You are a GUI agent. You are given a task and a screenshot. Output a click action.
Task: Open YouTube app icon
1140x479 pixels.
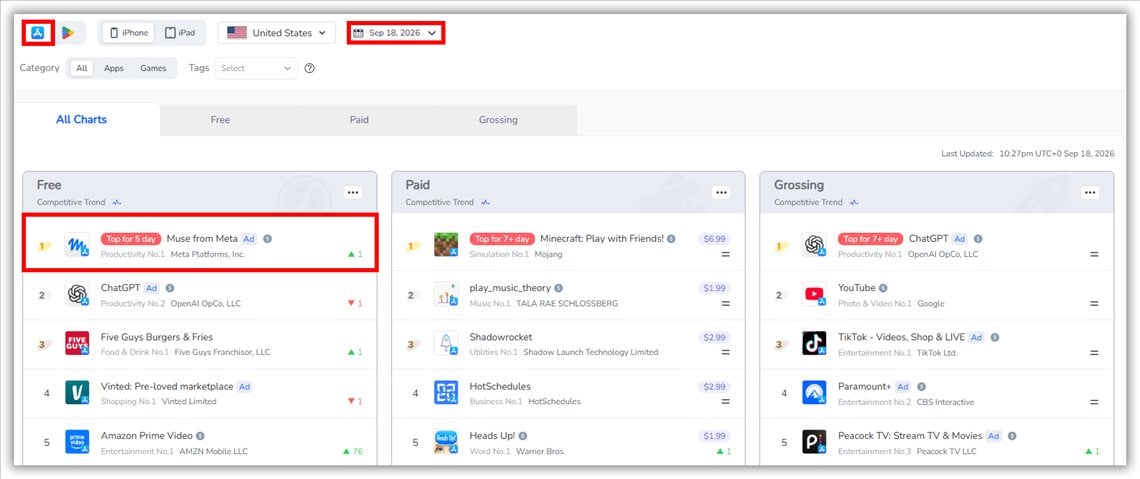[x=814, y=294]
